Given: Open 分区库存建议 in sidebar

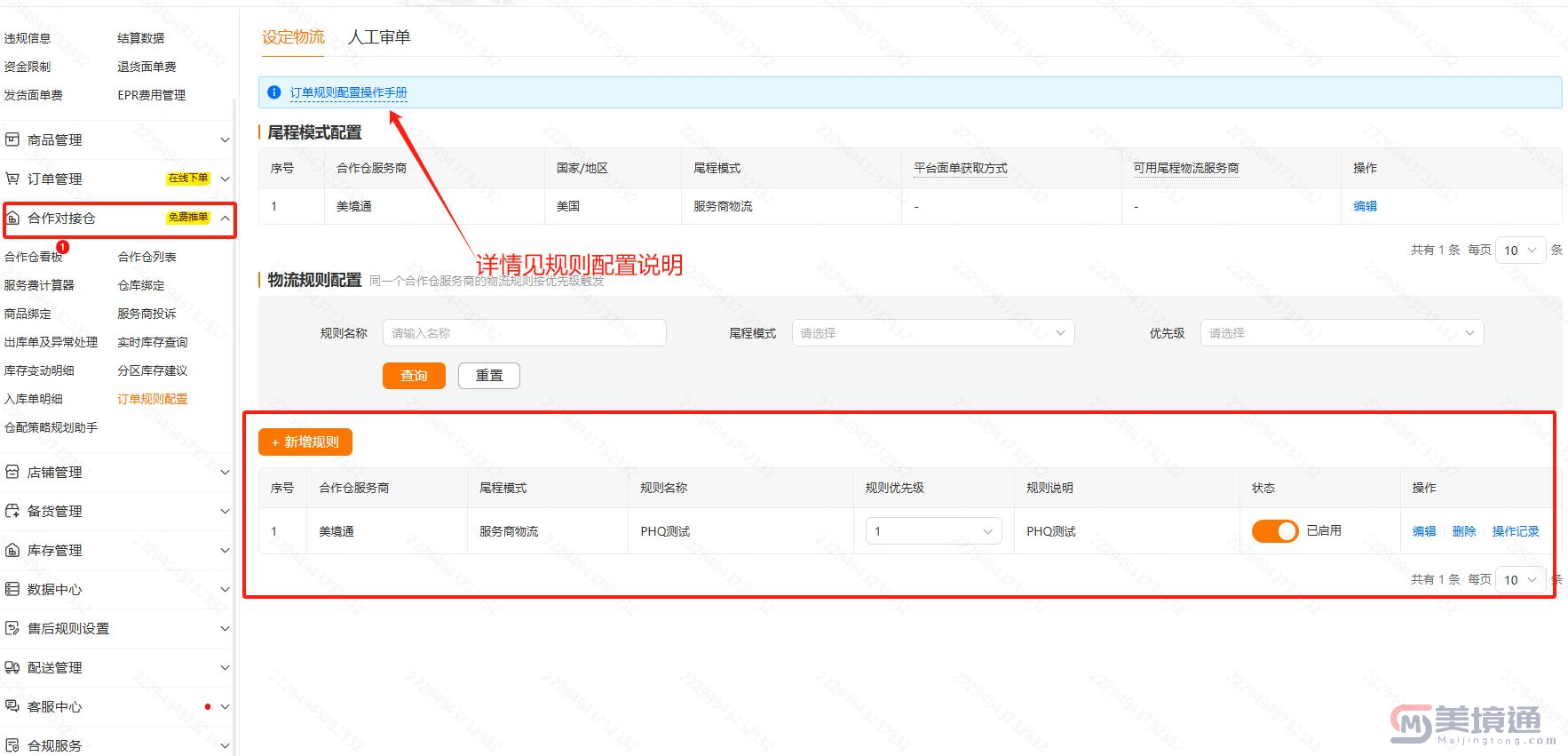Looking at the screenshot, I should click(x=153, y=370).
